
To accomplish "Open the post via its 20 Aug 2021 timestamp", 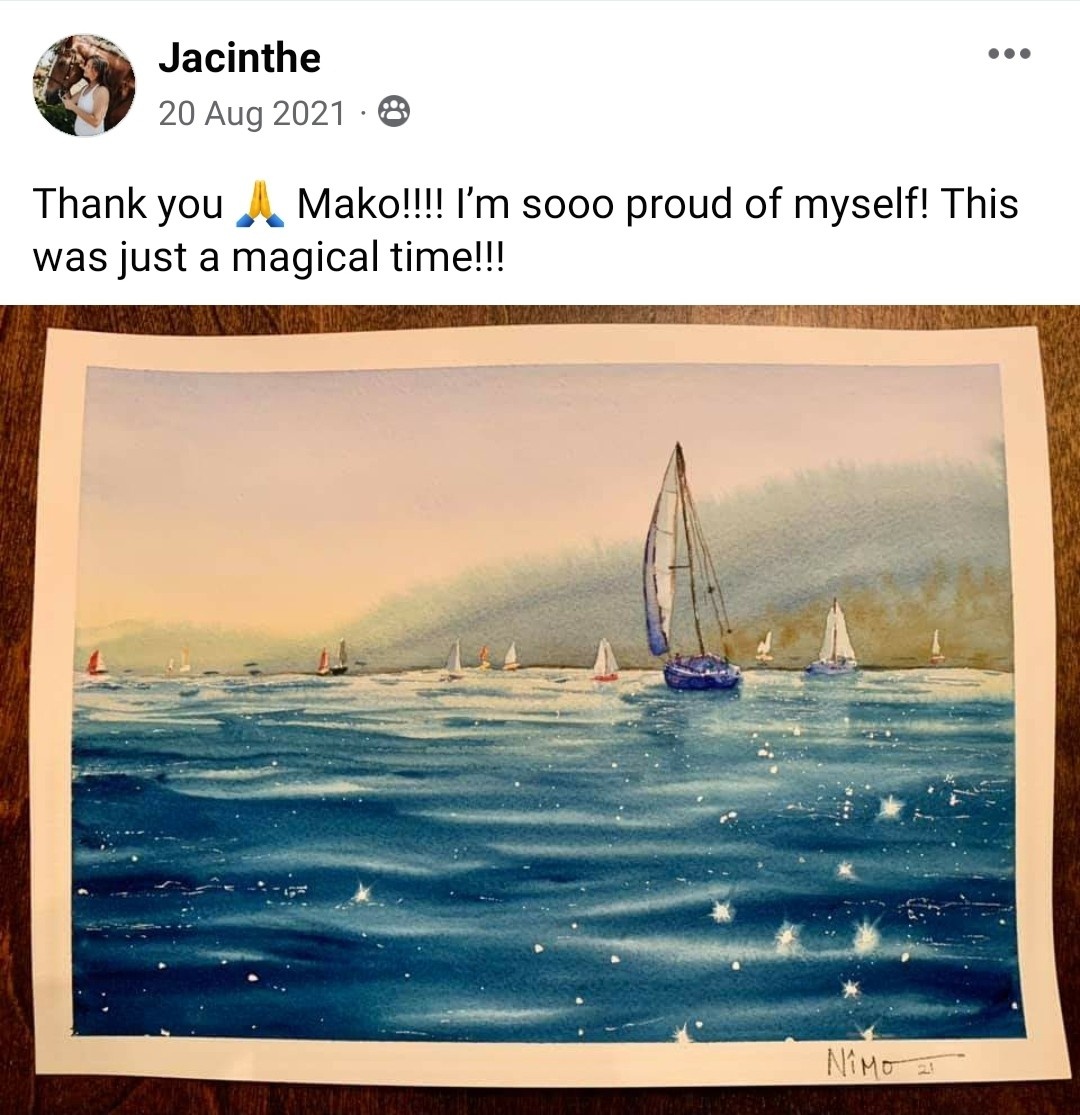I will 252,113.
